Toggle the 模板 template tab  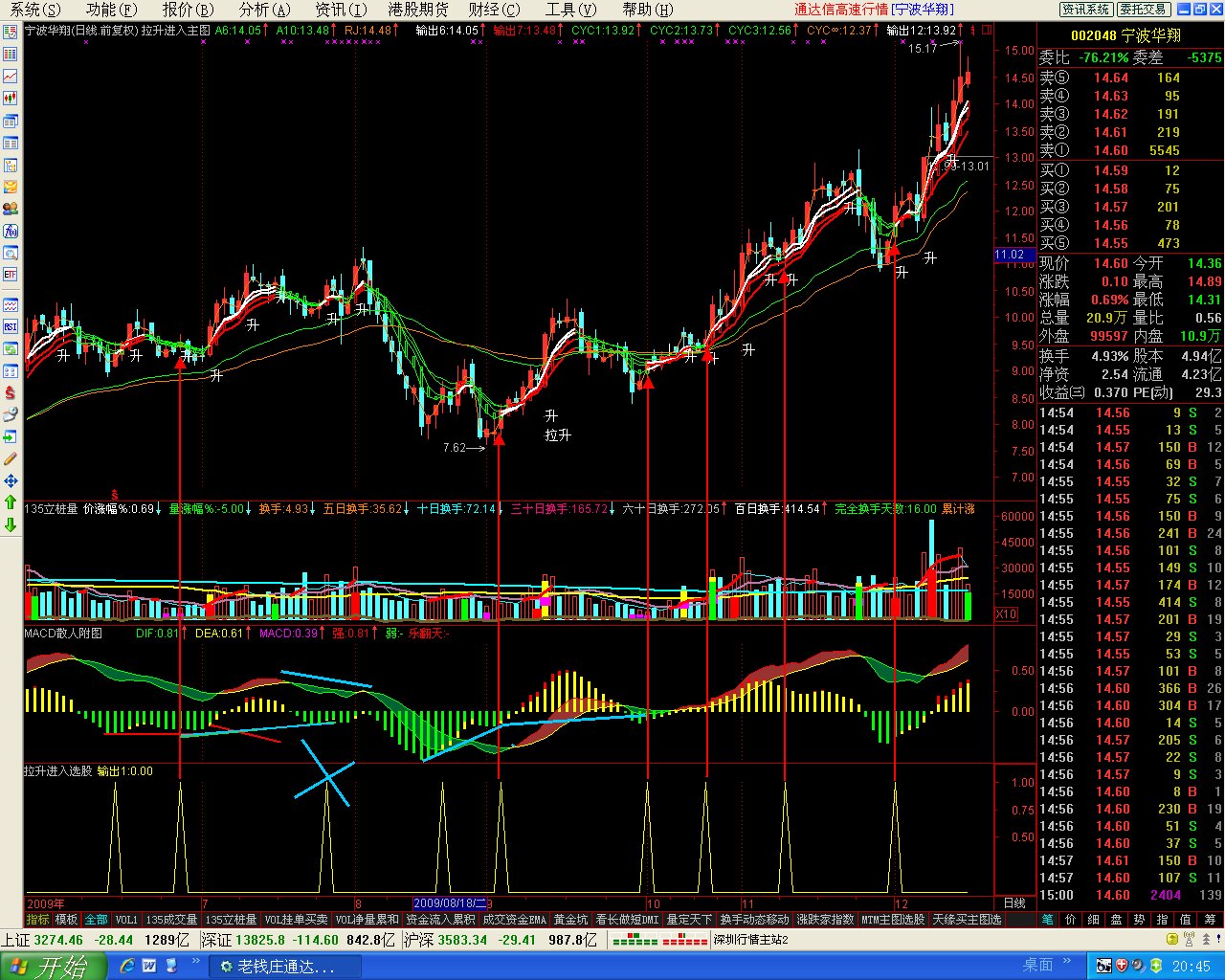[x=66, y=919]
